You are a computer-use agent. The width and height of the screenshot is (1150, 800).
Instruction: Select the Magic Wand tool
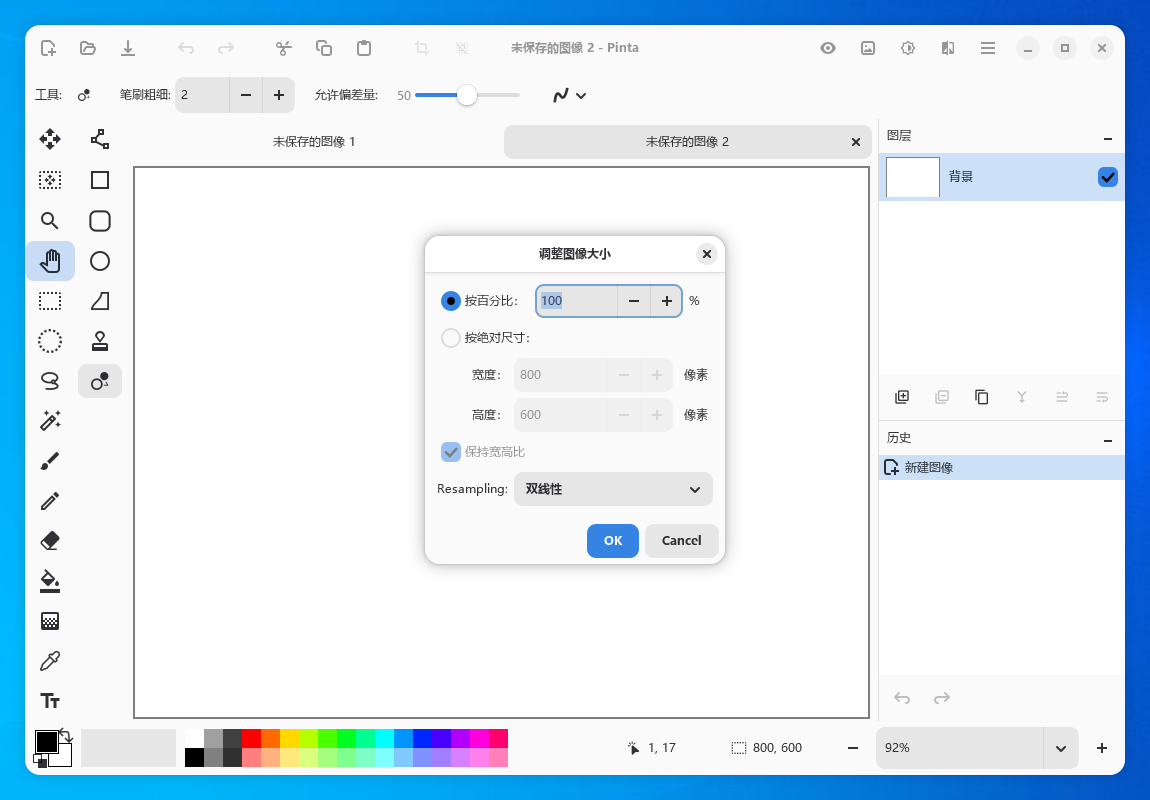pyautogui.click(x=50, y=421)
